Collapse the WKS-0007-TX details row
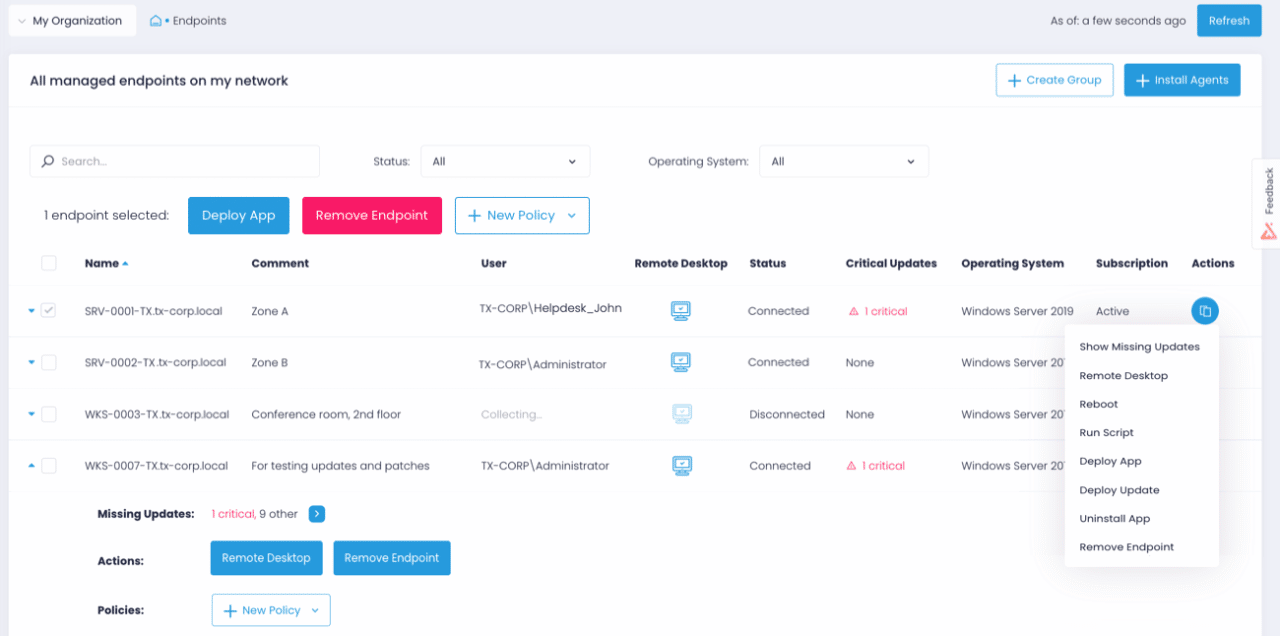This screenshot has width=1280, height=636. coord(30,465)
